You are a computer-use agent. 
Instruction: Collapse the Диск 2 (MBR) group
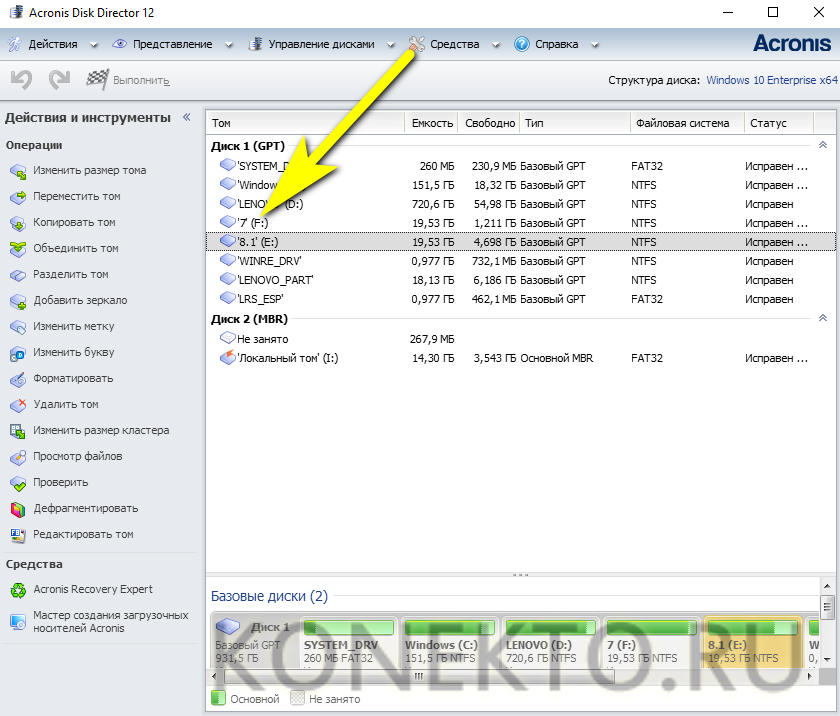click(x=822, y=319)
